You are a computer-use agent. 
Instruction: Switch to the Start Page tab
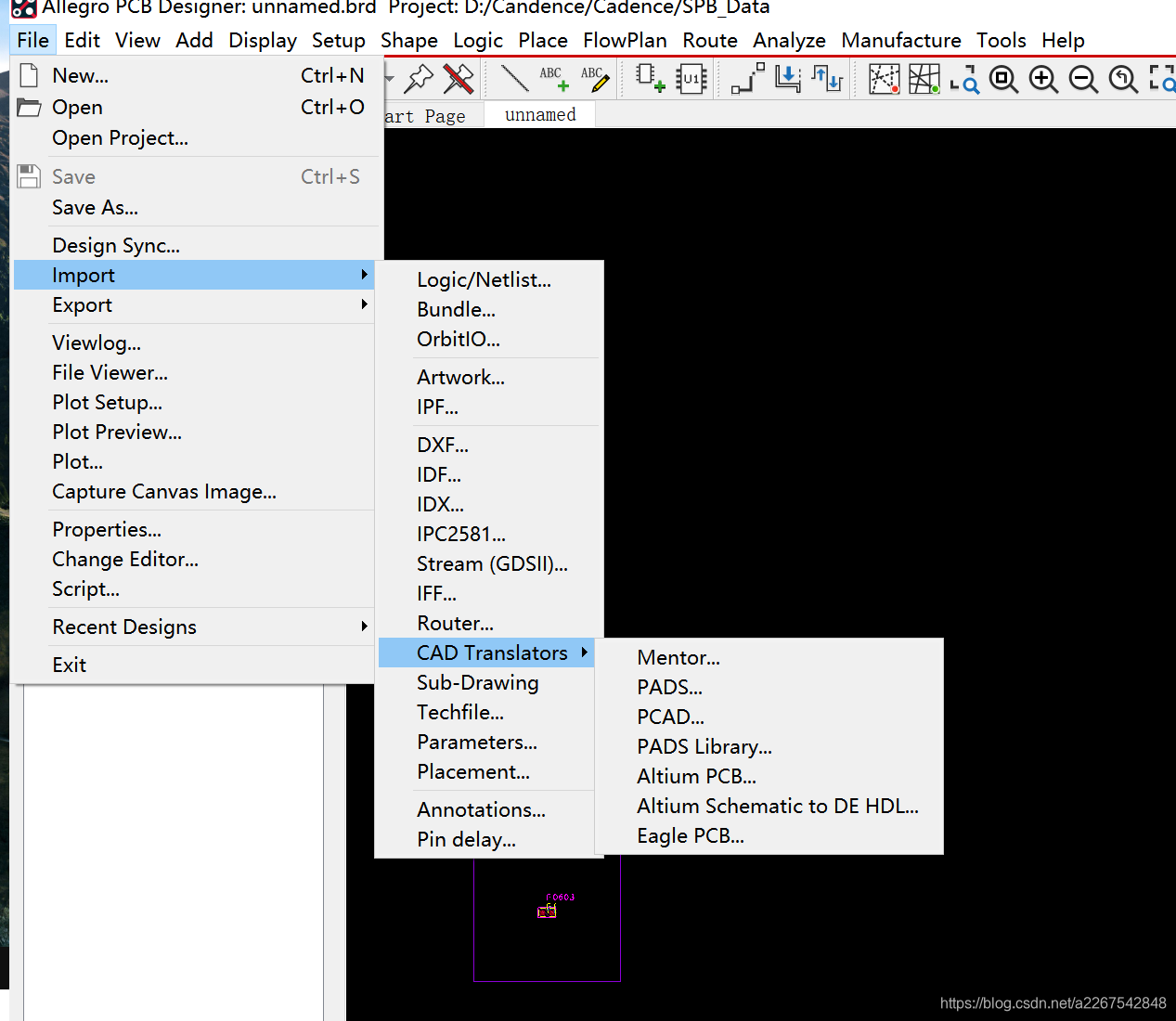point(433,115)
